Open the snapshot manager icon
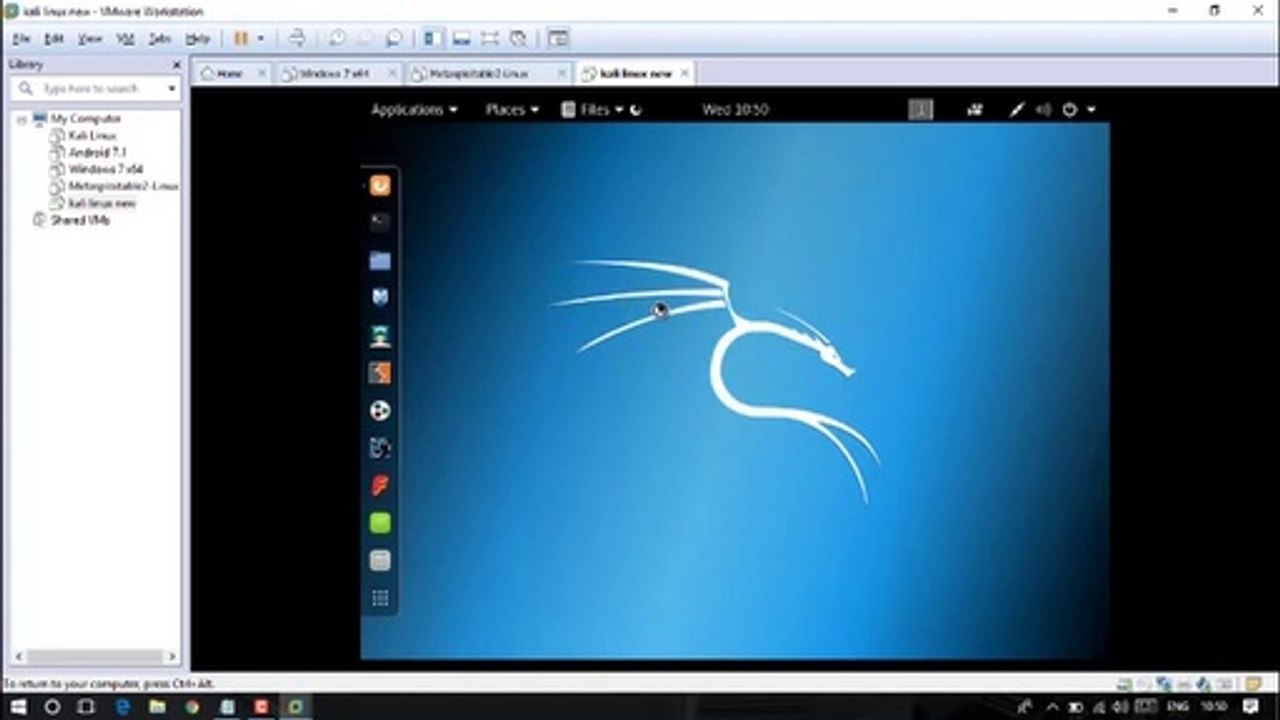The image size is (1280, 720). (394, 38)
